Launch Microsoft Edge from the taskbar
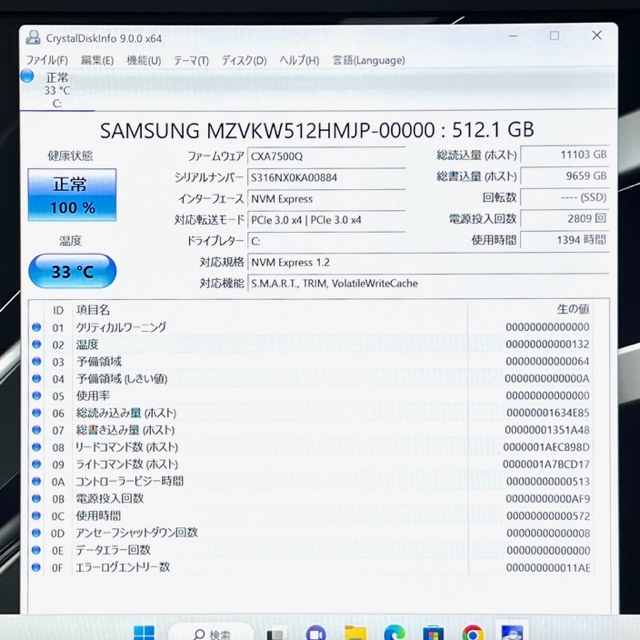640x640 pixels. (394, 633)
